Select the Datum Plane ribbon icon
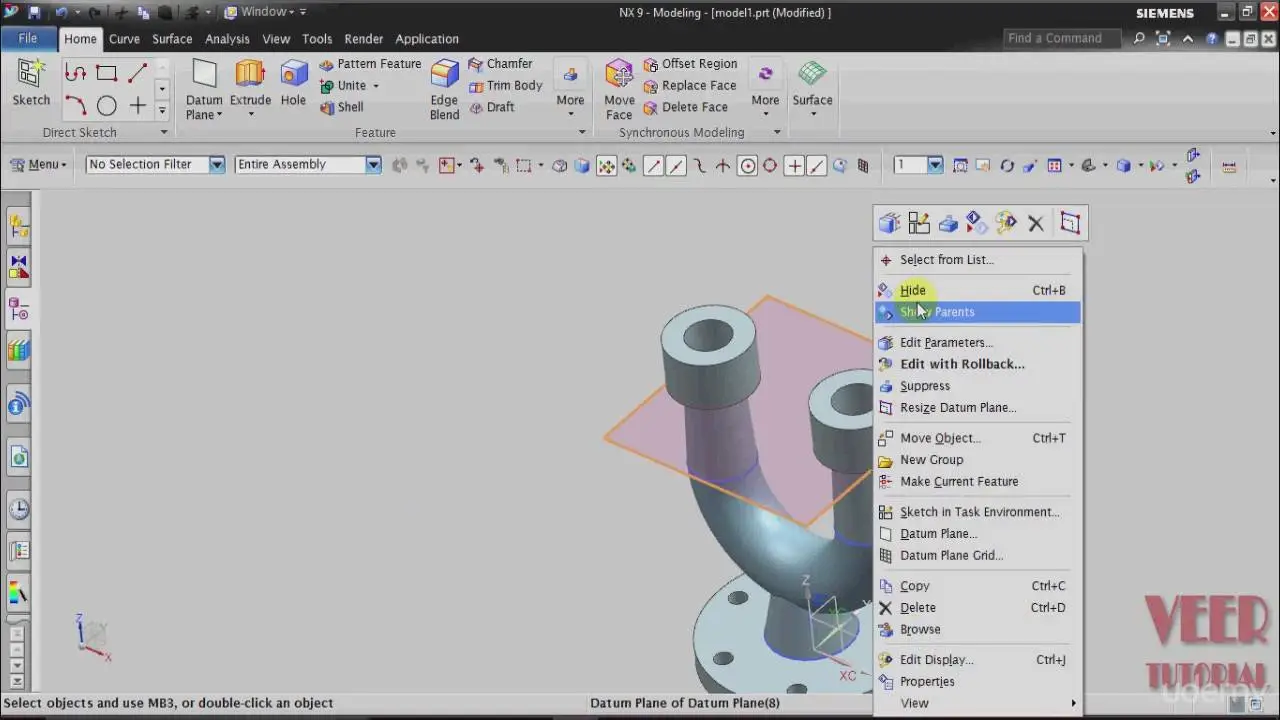 coord(204,75)
